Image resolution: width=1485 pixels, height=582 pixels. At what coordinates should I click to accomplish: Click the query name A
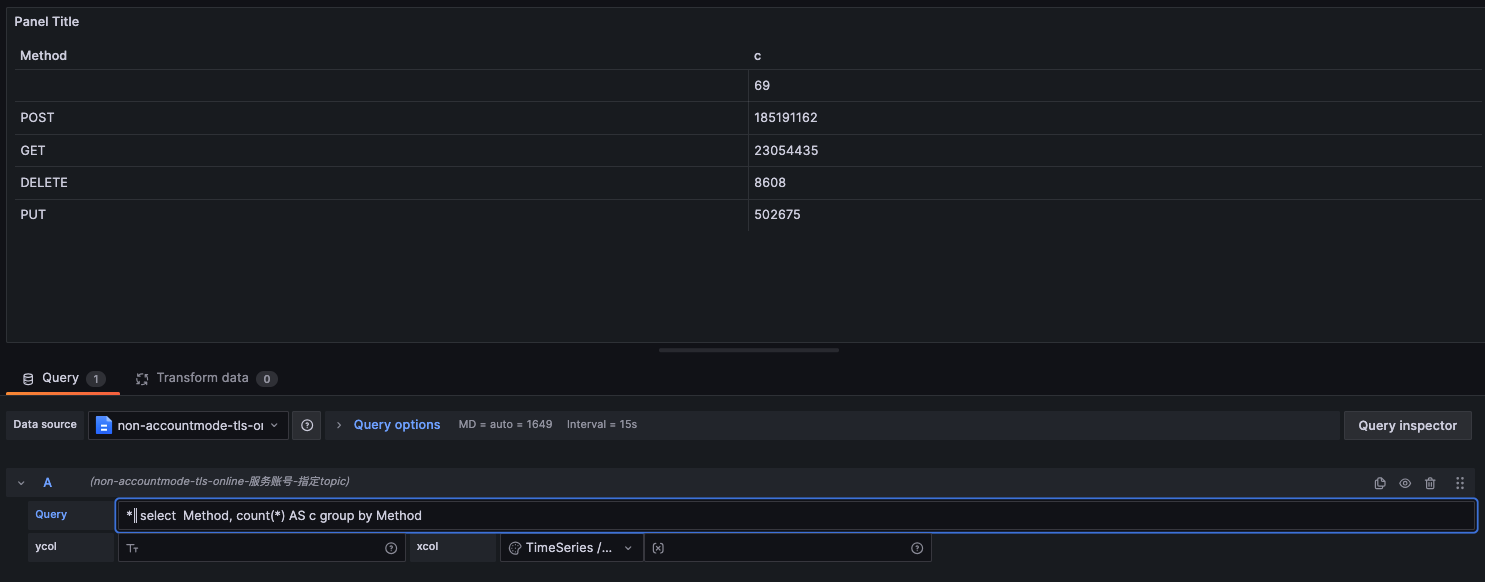pyautogui.click(x=47, y=482)
